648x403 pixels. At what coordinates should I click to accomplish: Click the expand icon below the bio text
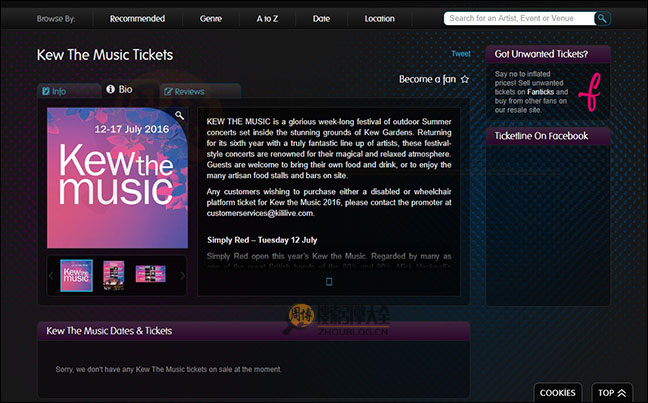(329, 282)
